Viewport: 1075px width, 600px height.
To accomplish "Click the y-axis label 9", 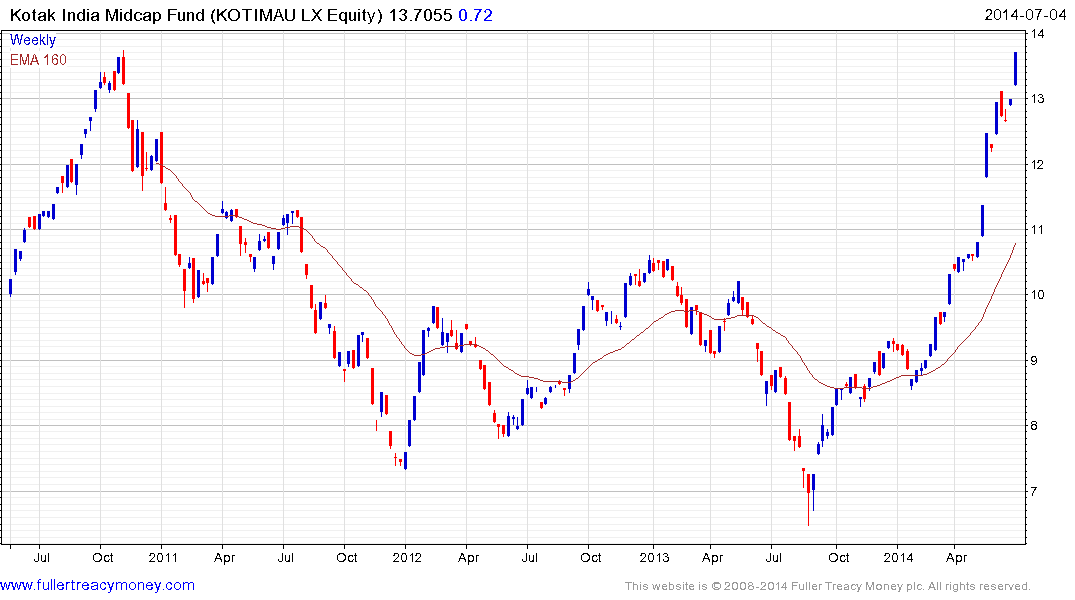I will click(x=1035, y=361).
